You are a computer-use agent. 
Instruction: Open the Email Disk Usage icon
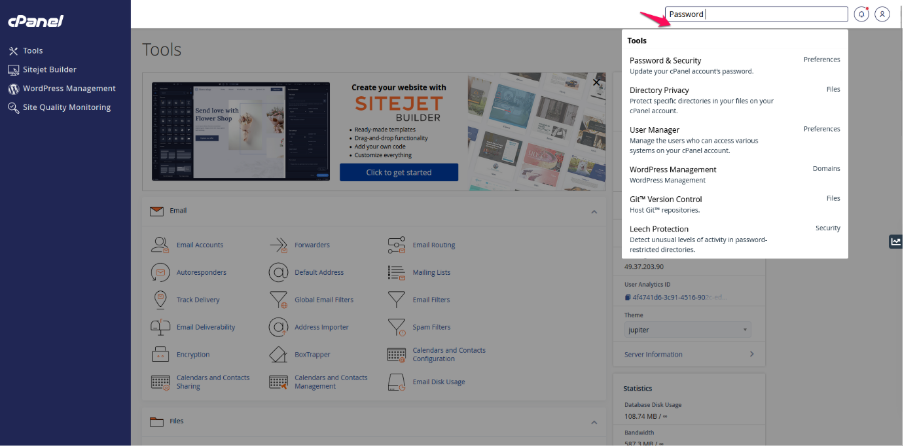coord(396,382)
